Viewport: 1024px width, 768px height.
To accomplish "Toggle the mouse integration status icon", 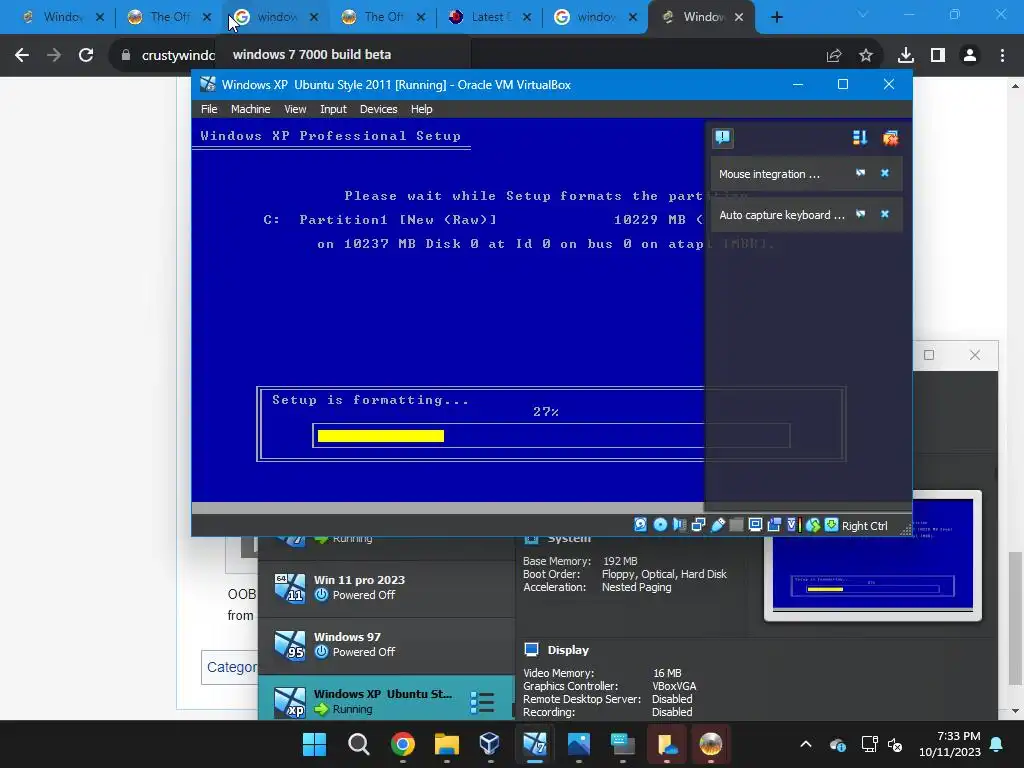I will pos(812,524).
